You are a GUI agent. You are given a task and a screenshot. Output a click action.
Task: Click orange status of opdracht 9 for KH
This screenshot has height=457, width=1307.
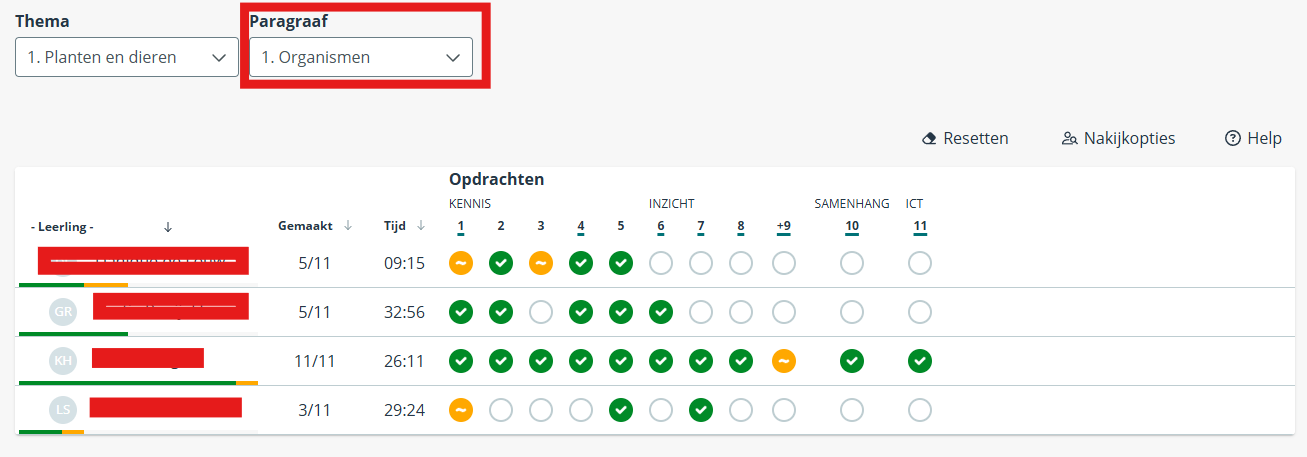coord(784,361)
